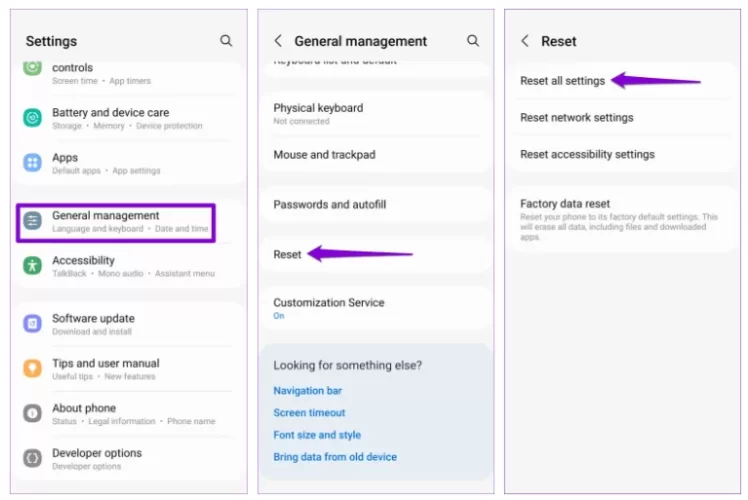Viewport: 748px width, 500px height.
Task: Select the Reset option
Action: click(288, 254)
